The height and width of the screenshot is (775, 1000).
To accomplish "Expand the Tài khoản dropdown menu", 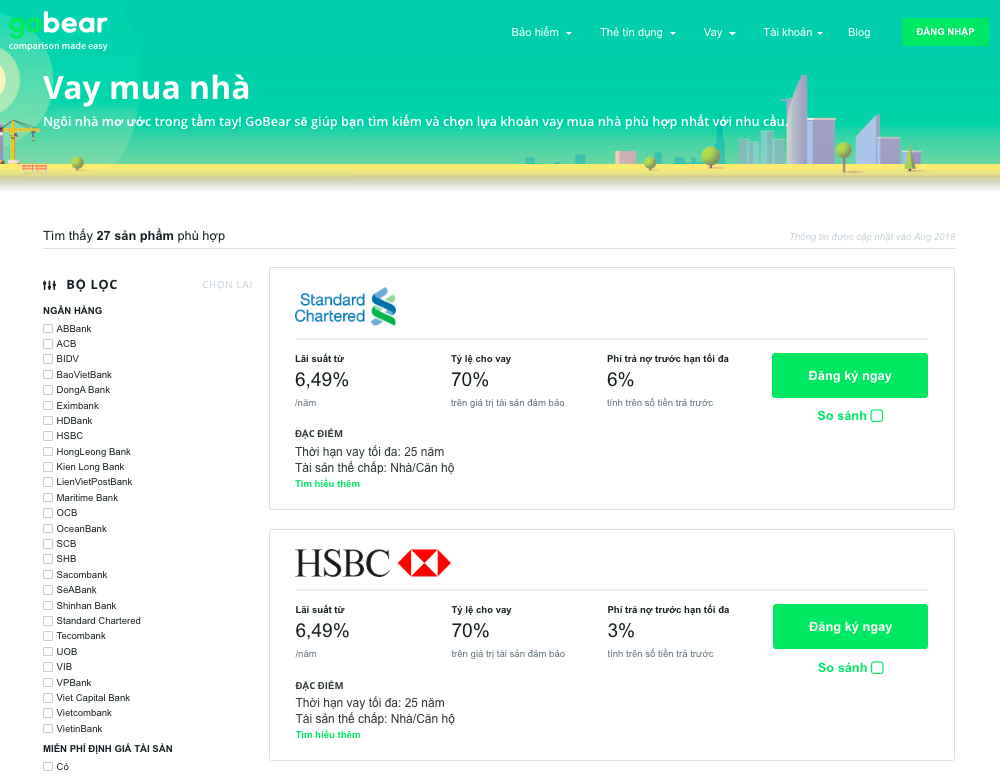I will (x=793, y=33).
